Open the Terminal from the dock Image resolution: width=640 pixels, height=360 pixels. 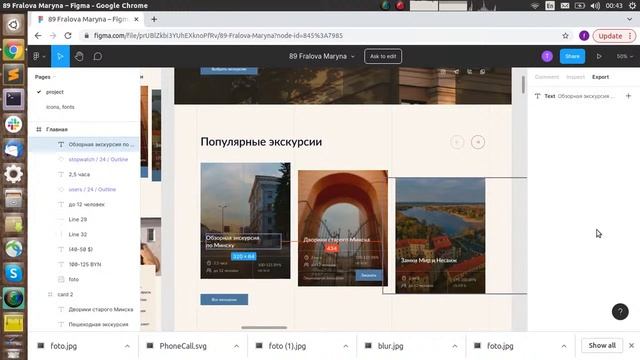(13, 99)
